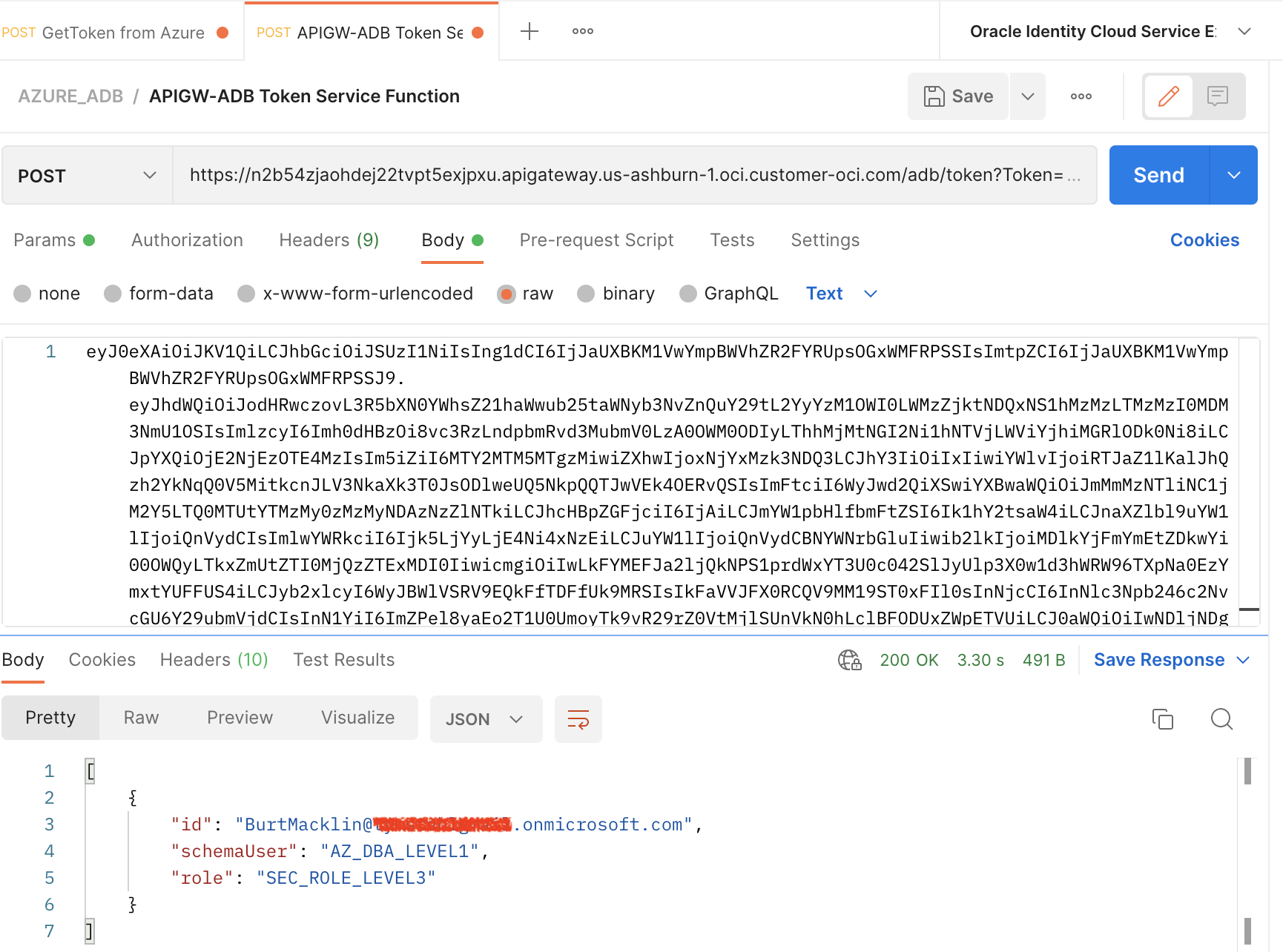Screen dimensions: 1283x952
Task: Search the response with magnifier icon
Action: click(x=1221, y=719)
